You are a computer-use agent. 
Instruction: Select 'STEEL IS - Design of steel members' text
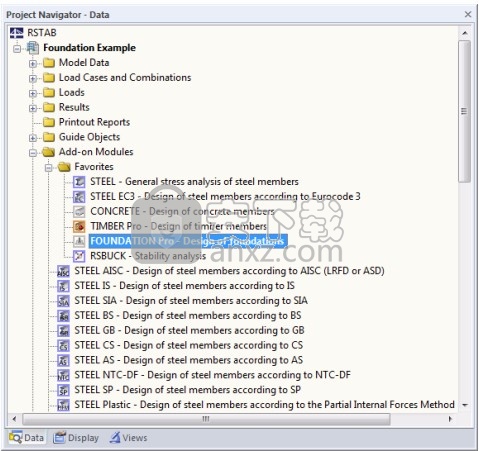(184, 286)
